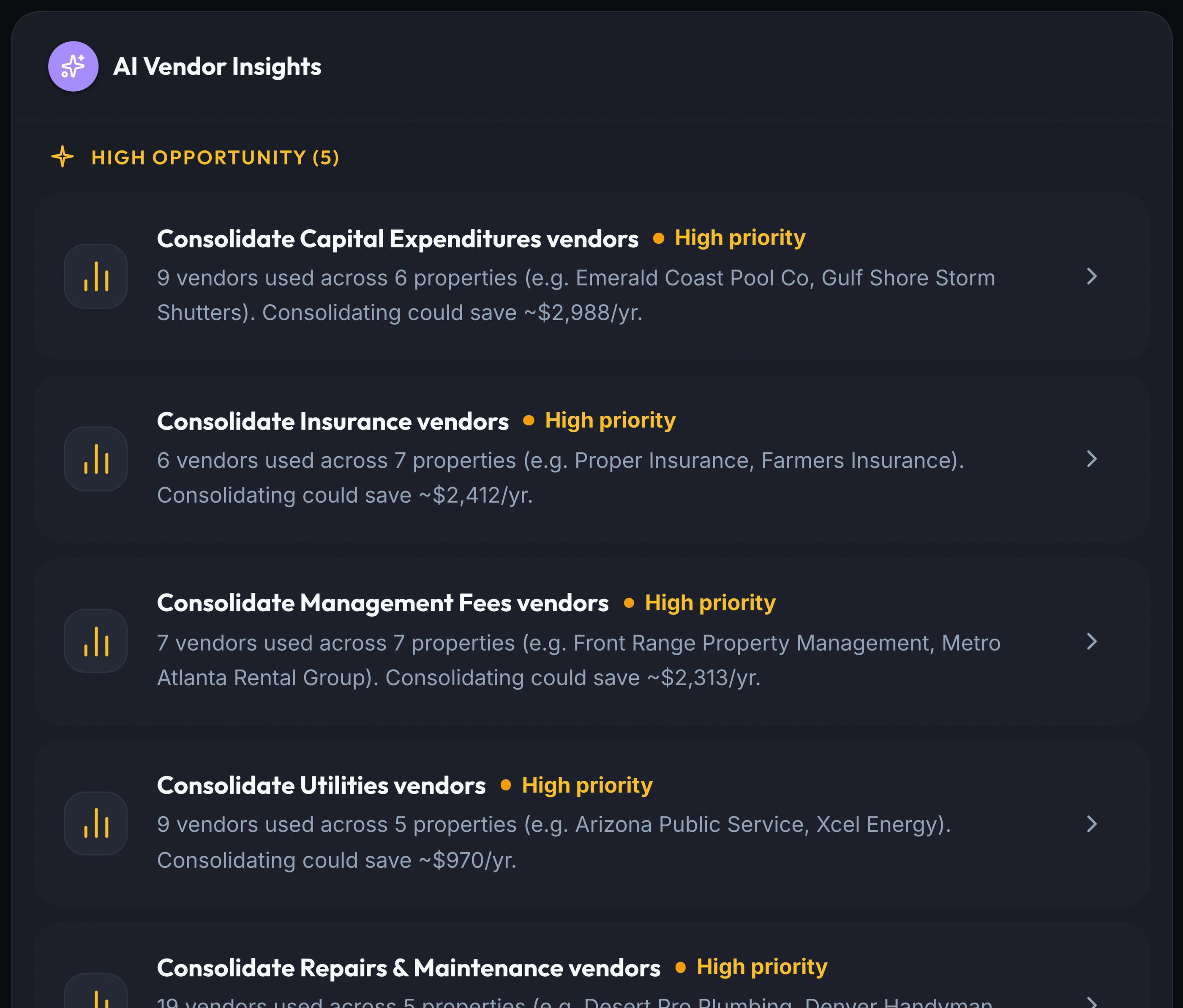
Task: Open Consolidate Utilities vendors title
Action: [322, 786]
